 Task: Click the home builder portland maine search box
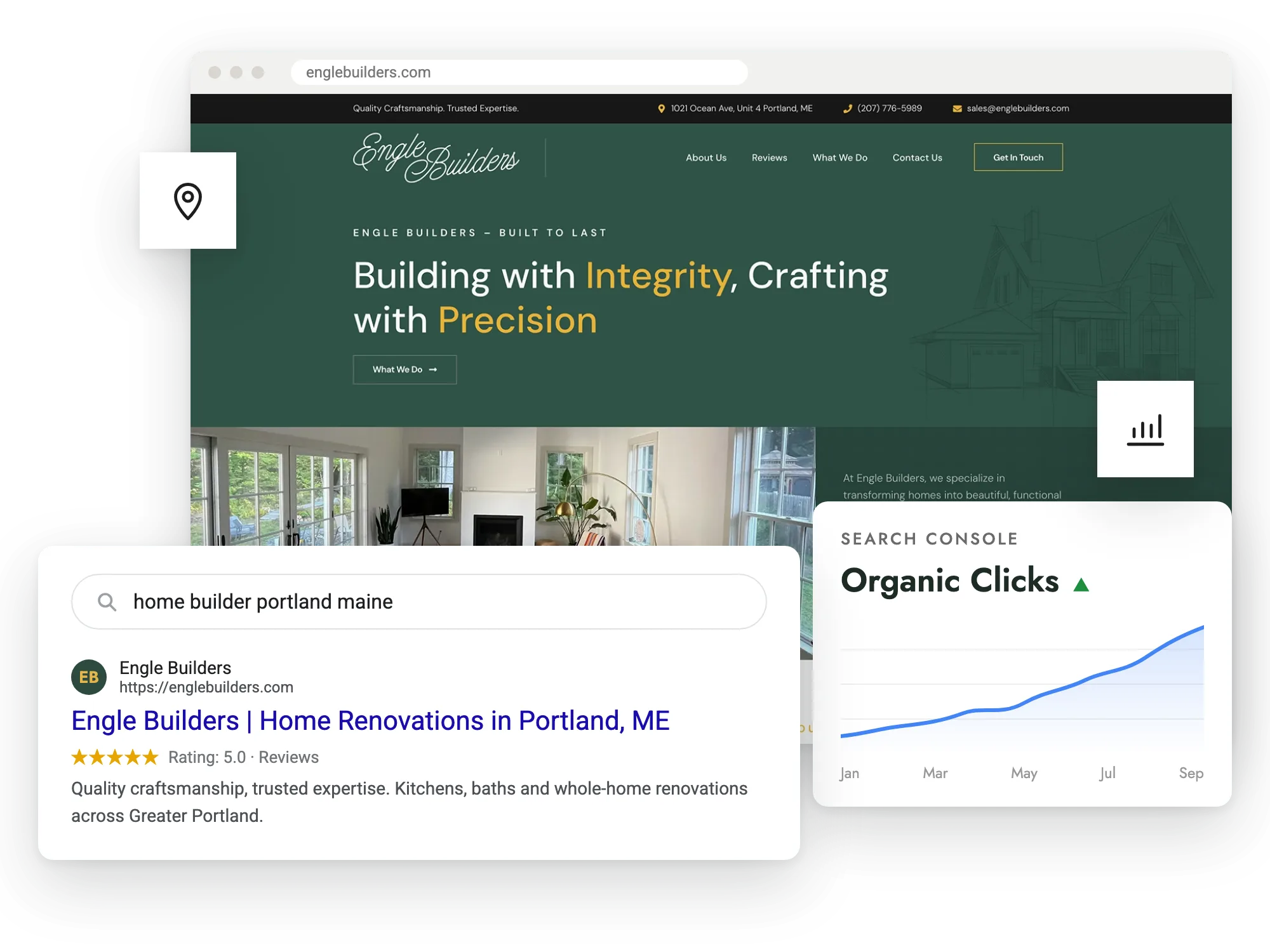point(419,602)
